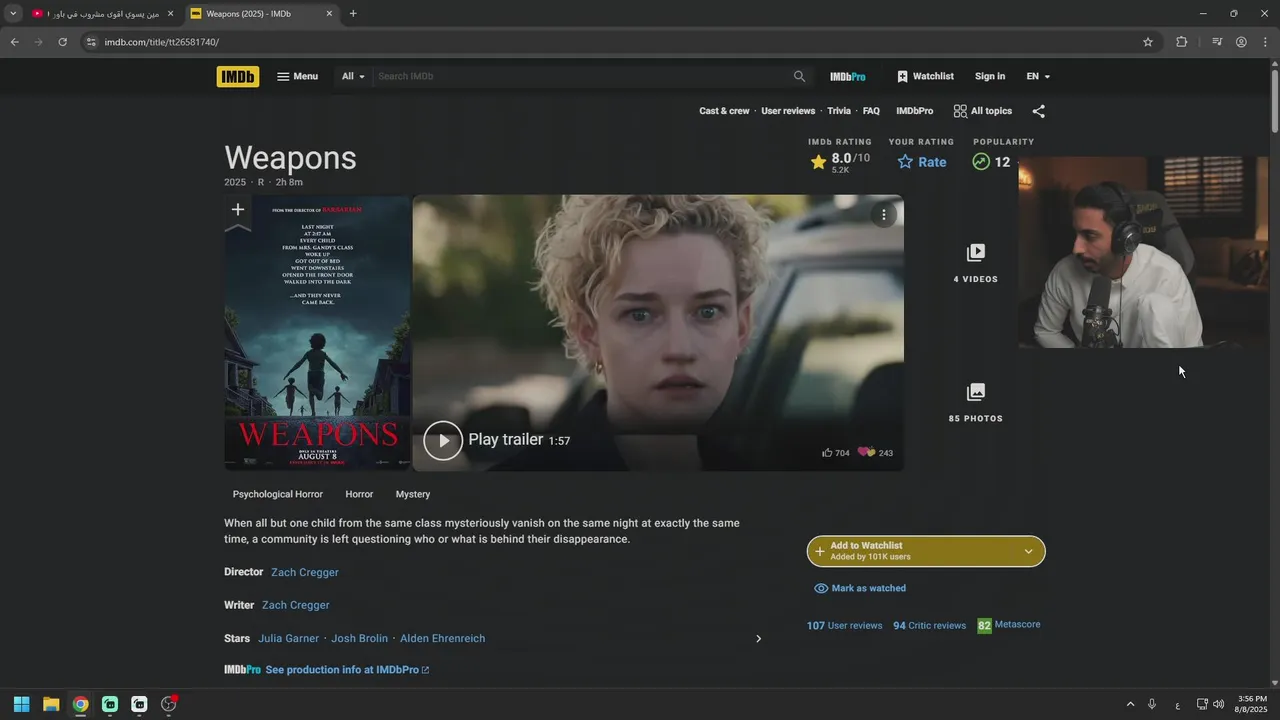Like the trailer thumbs-up icon
The image size is (1280, 720).
[x=827, y=453]
